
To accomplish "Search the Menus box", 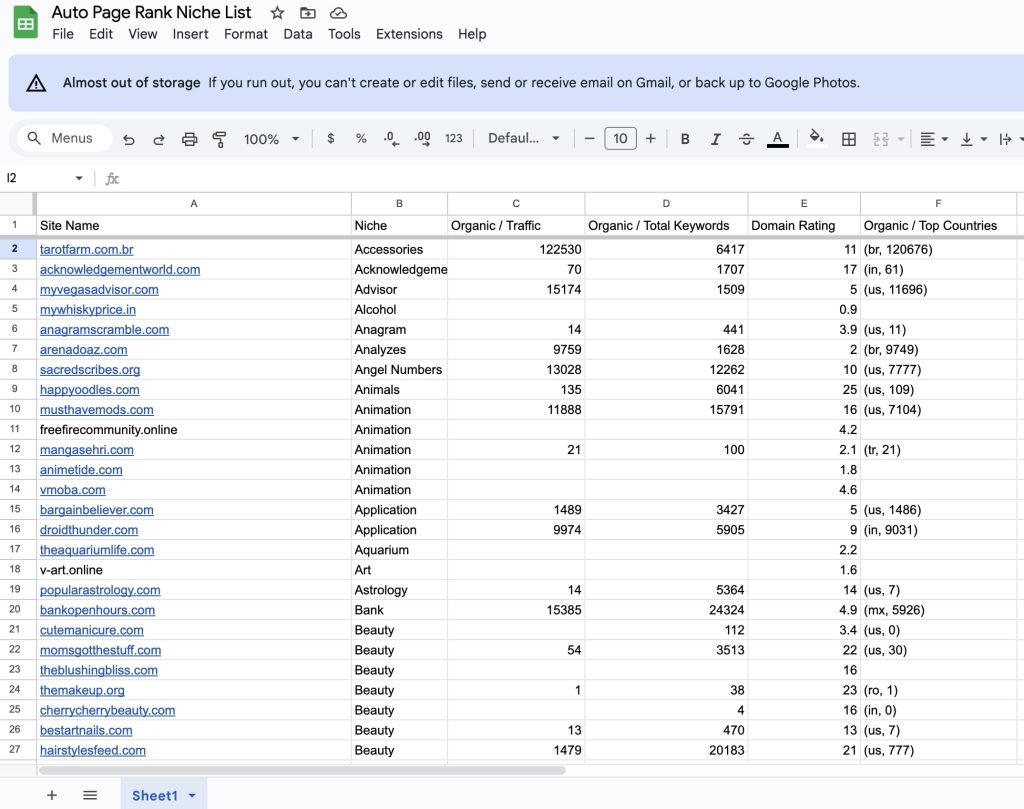I will [64, 138].
